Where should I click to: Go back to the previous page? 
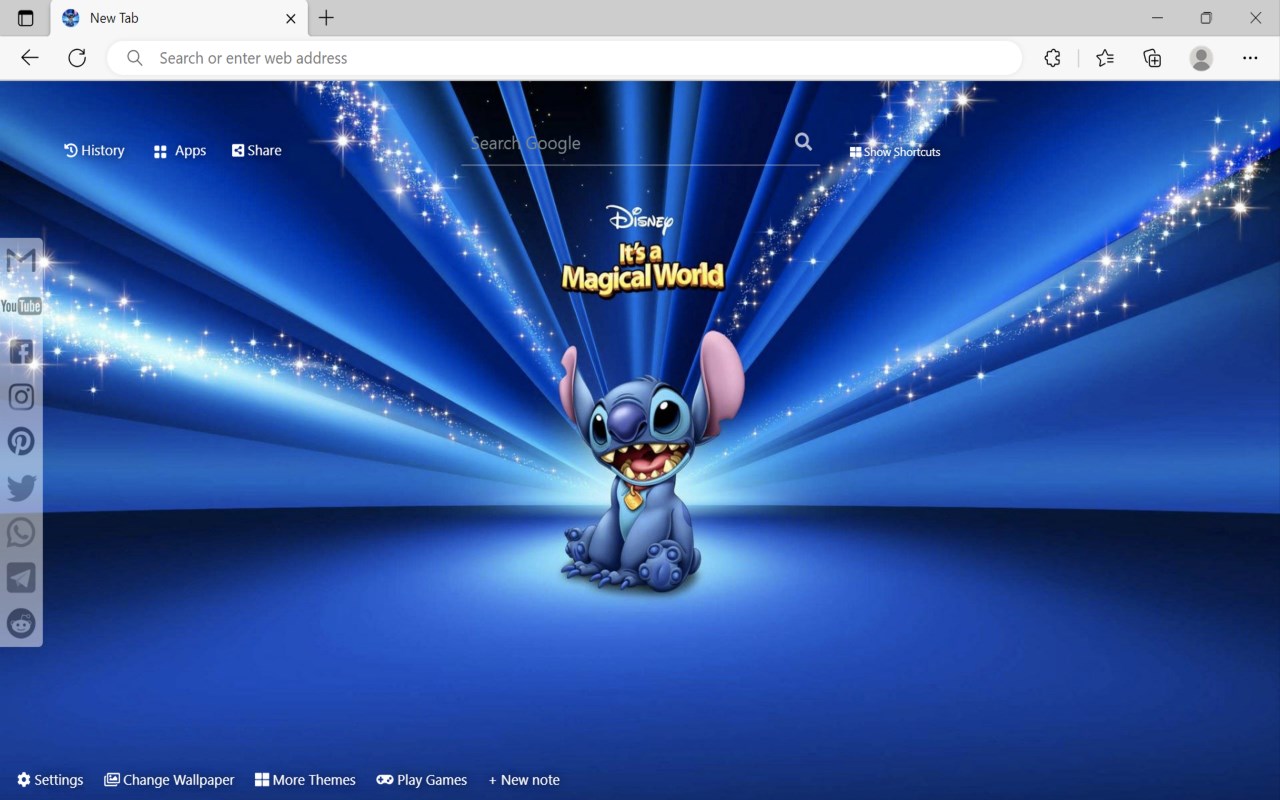click(30, 58)
